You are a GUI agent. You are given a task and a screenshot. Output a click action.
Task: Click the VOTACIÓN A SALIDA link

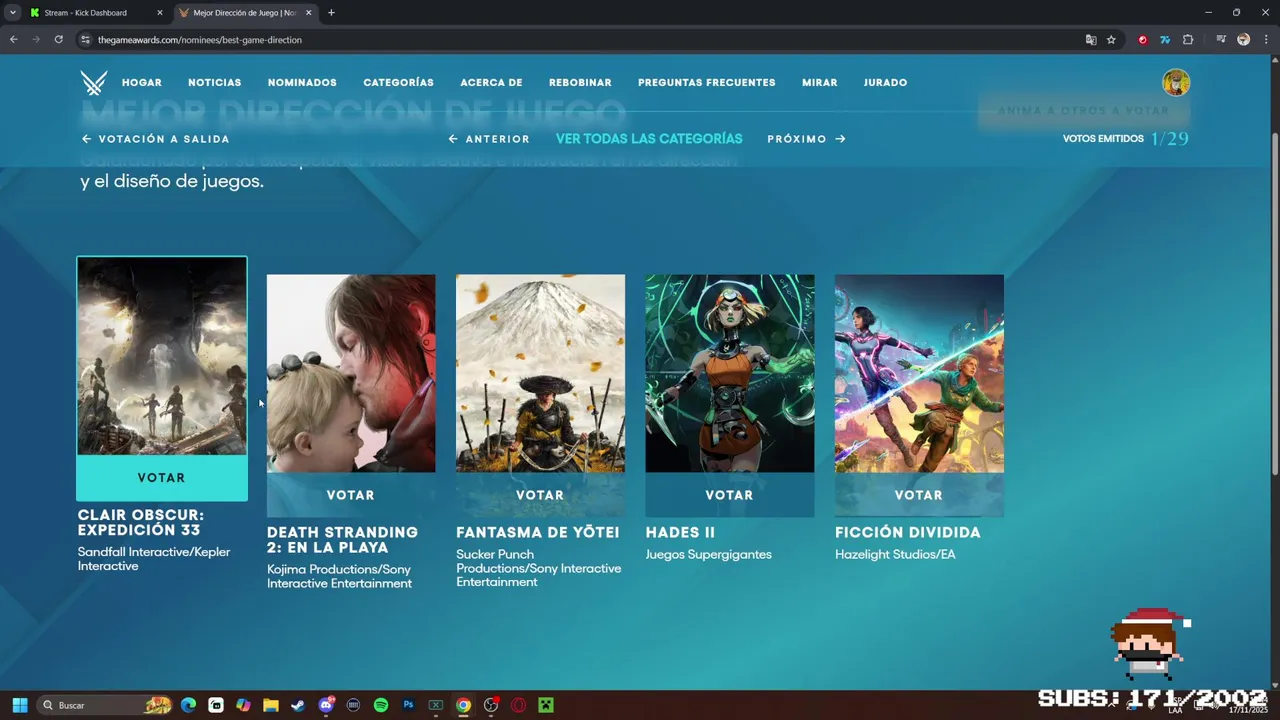(x=156, y=139)
